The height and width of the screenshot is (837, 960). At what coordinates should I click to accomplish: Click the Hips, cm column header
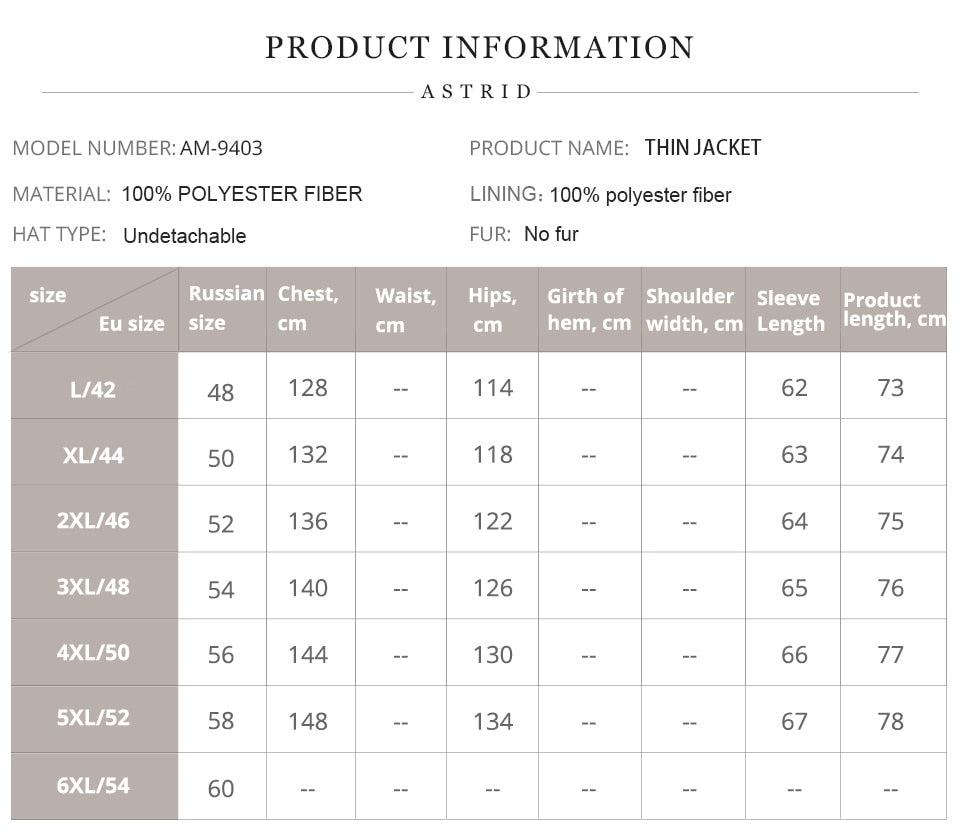(492, 309)
